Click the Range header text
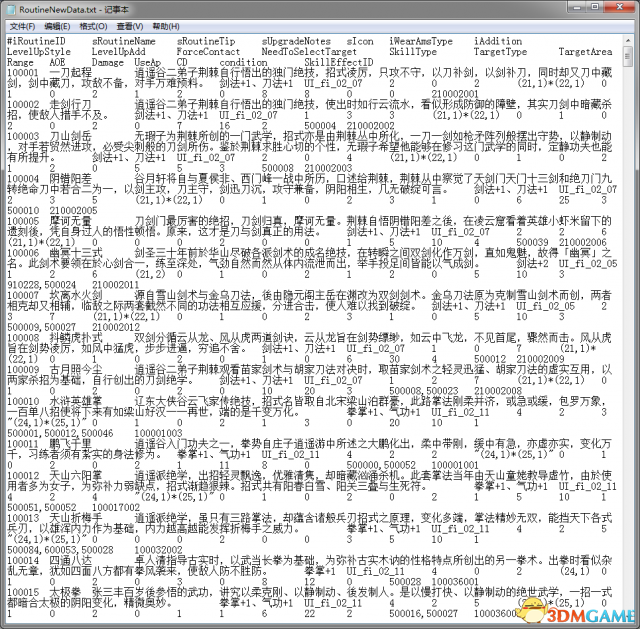This screenshot has height=629, width=640. [20, 62]
